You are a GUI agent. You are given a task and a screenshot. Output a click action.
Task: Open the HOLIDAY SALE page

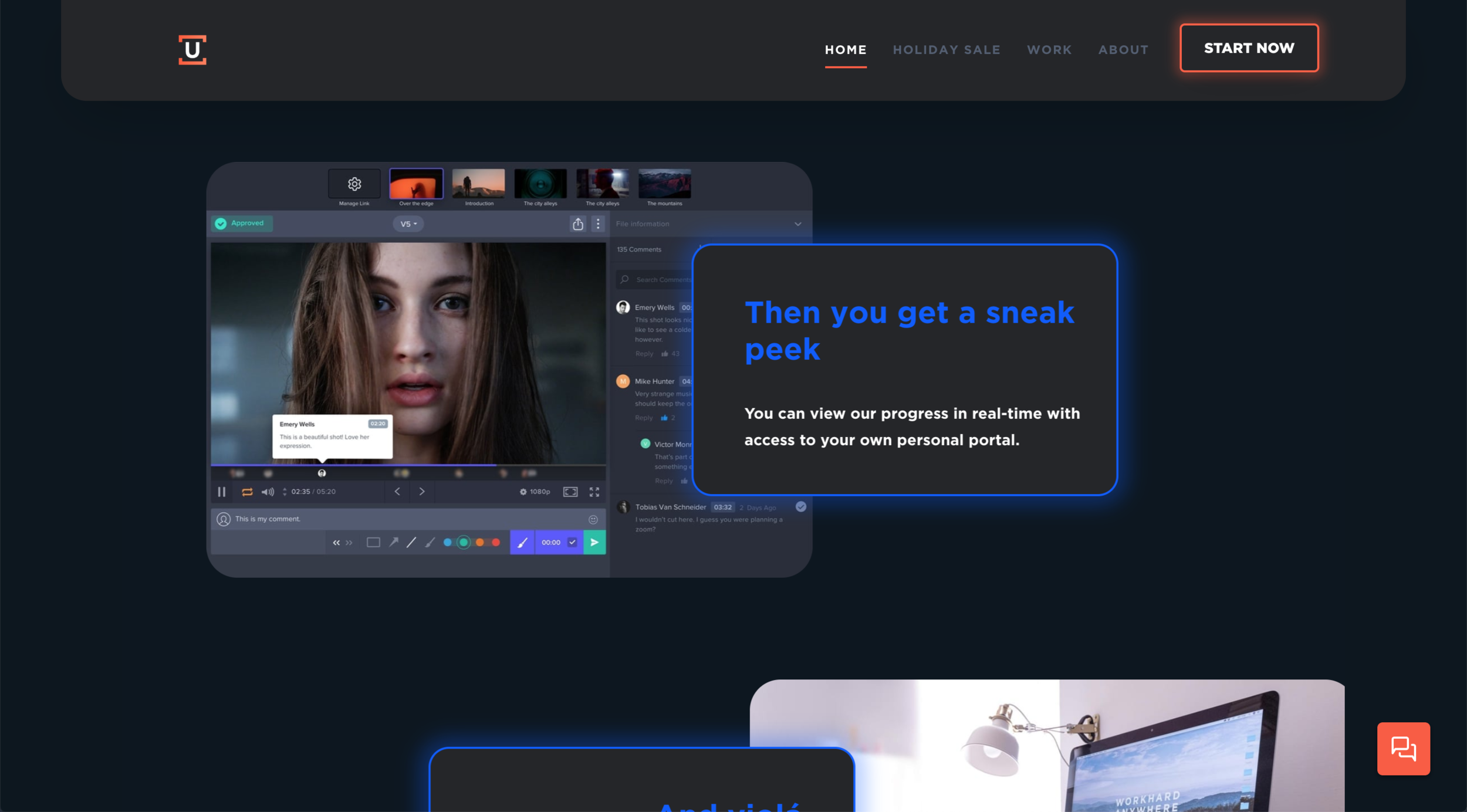[x=947, y=50]
